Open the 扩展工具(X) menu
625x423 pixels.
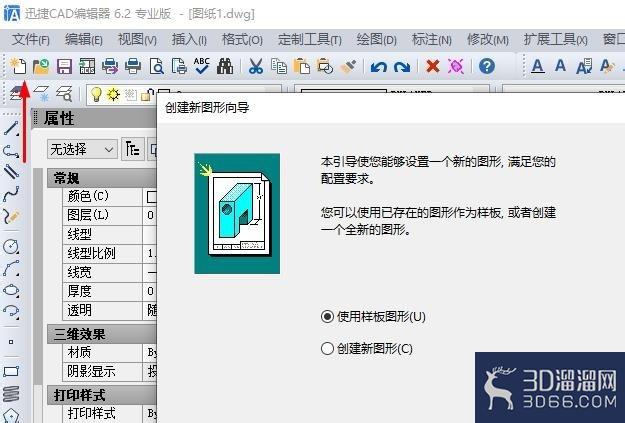point(555,40)
